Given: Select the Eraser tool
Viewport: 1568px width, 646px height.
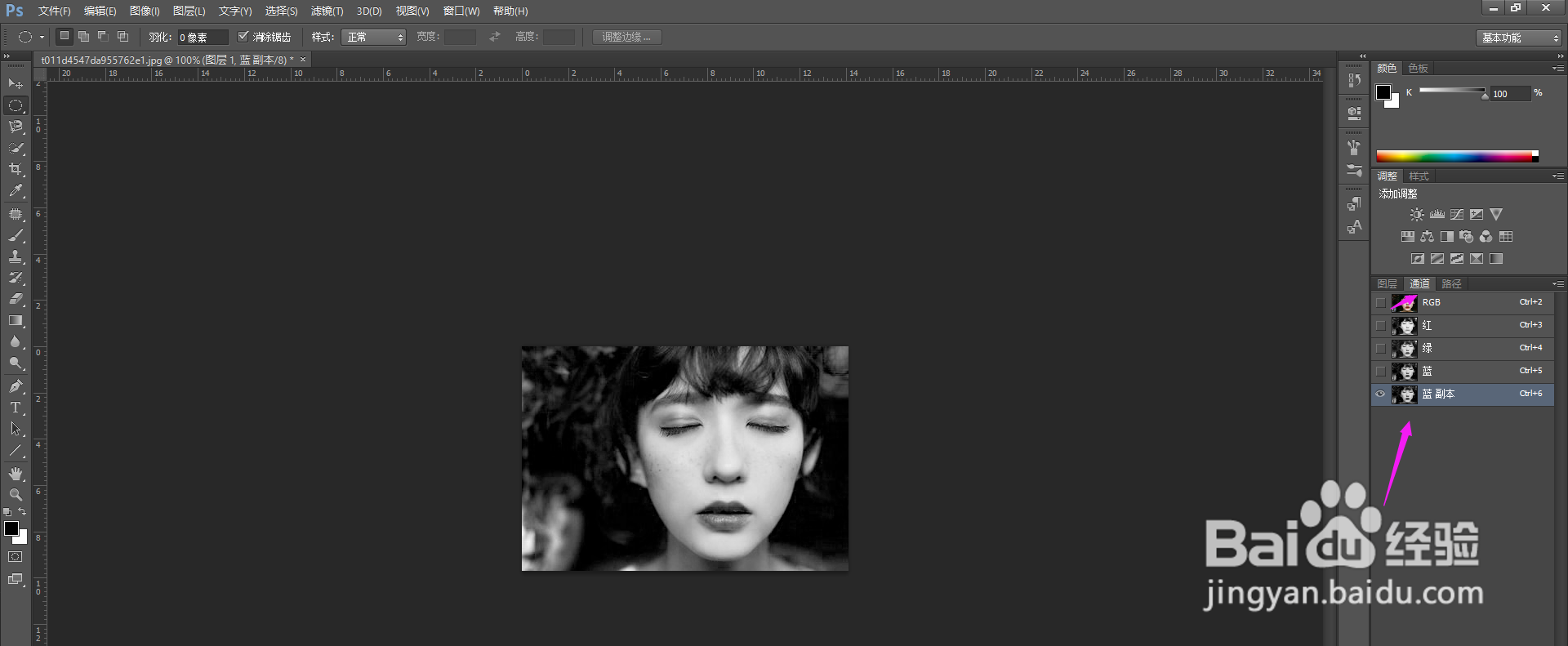Looking at the screenshot, I should point(16,299).
